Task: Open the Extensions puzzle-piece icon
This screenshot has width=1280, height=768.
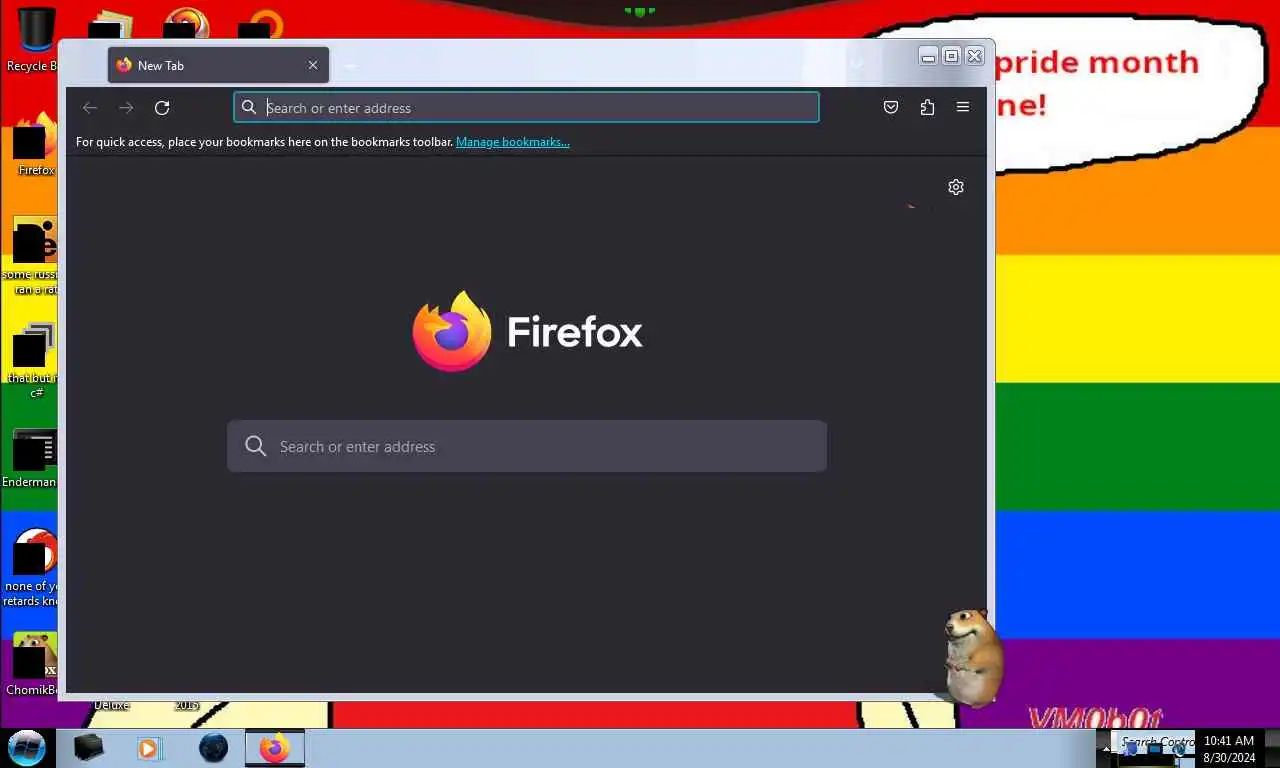Action: tap(927, 108)
